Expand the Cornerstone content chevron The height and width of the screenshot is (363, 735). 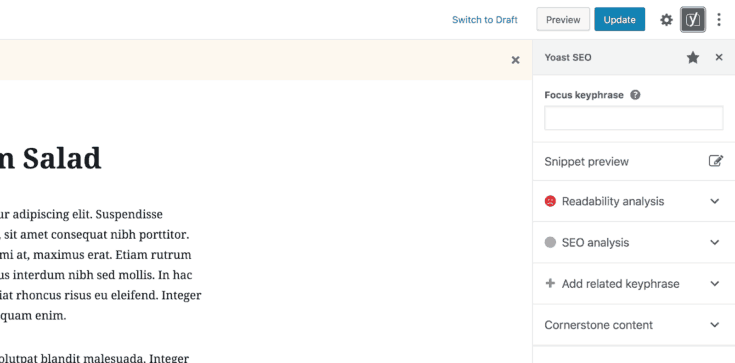714,325
